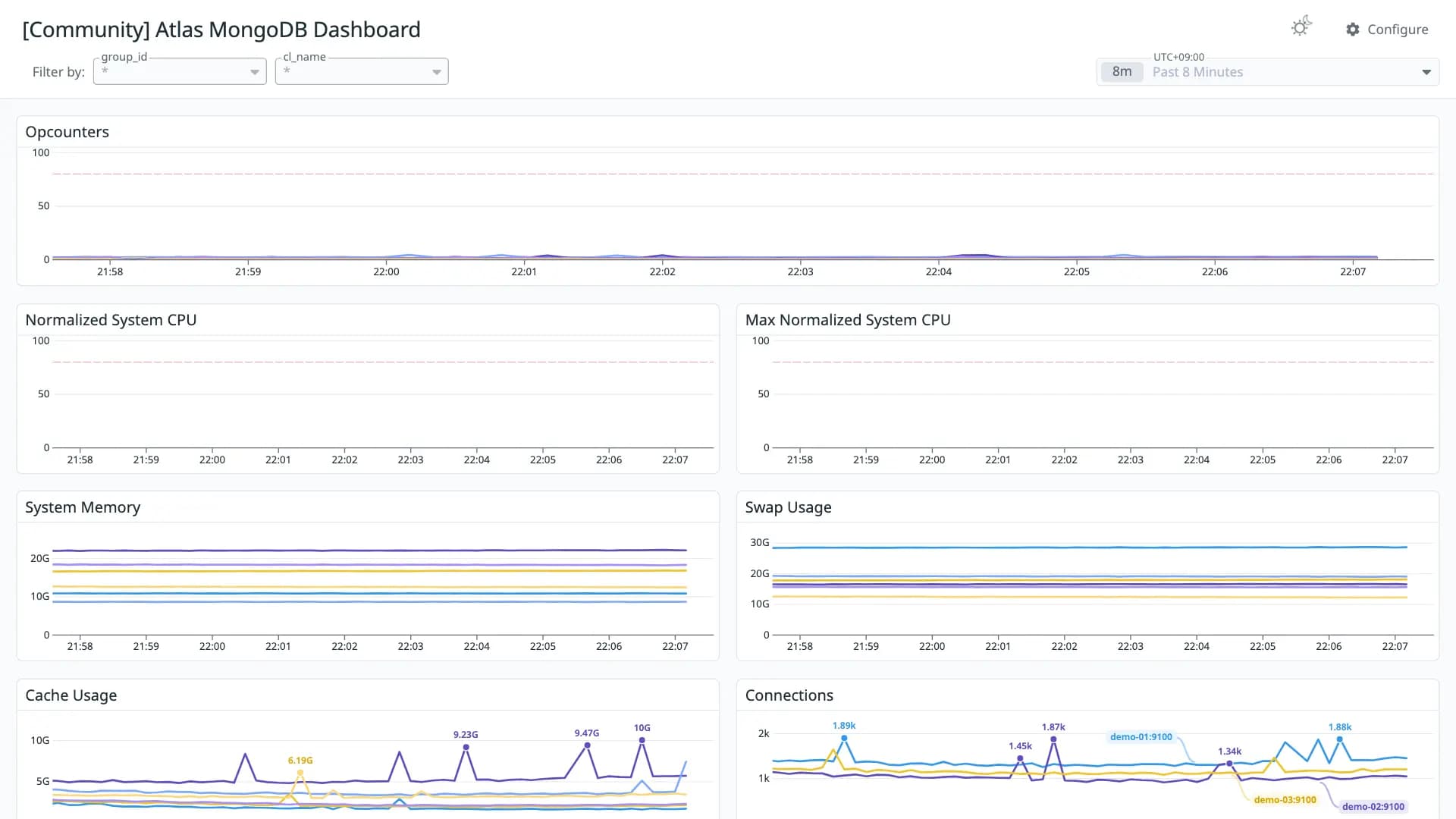This screenshot has height=819, width=1456.
Task: Click the 1.87k peak marker in Connections
Action: pyautogui.click(x=1053, y=739)
